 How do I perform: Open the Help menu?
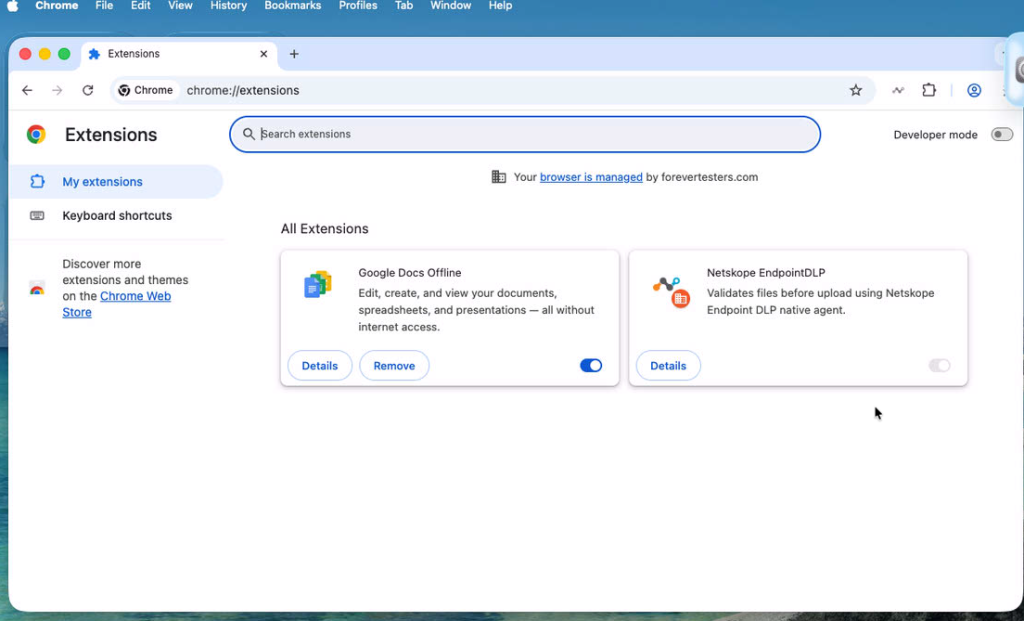tap(500, 6)
